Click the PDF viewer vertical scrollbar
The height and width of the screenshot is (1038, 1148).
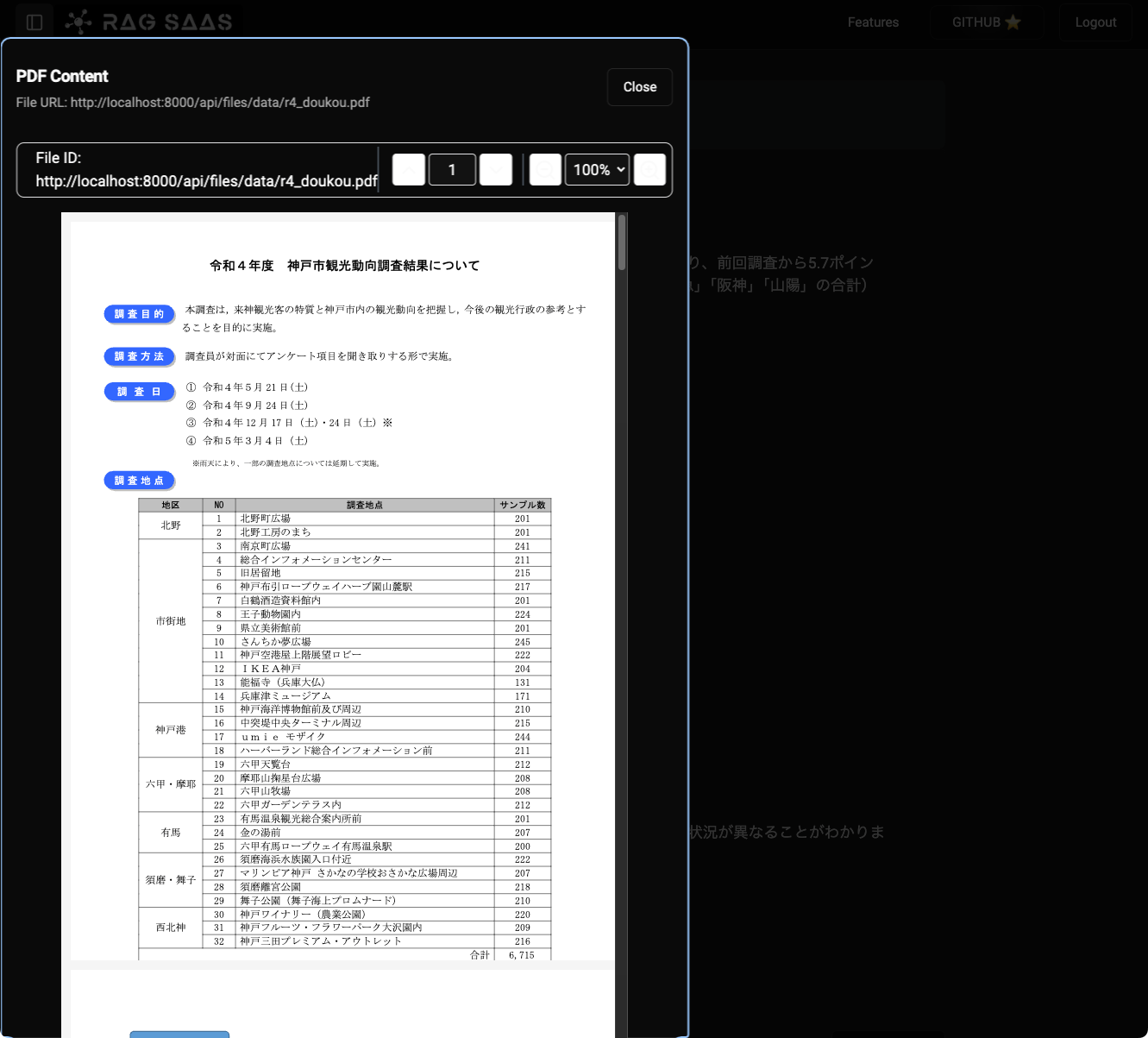pos(622,242)
